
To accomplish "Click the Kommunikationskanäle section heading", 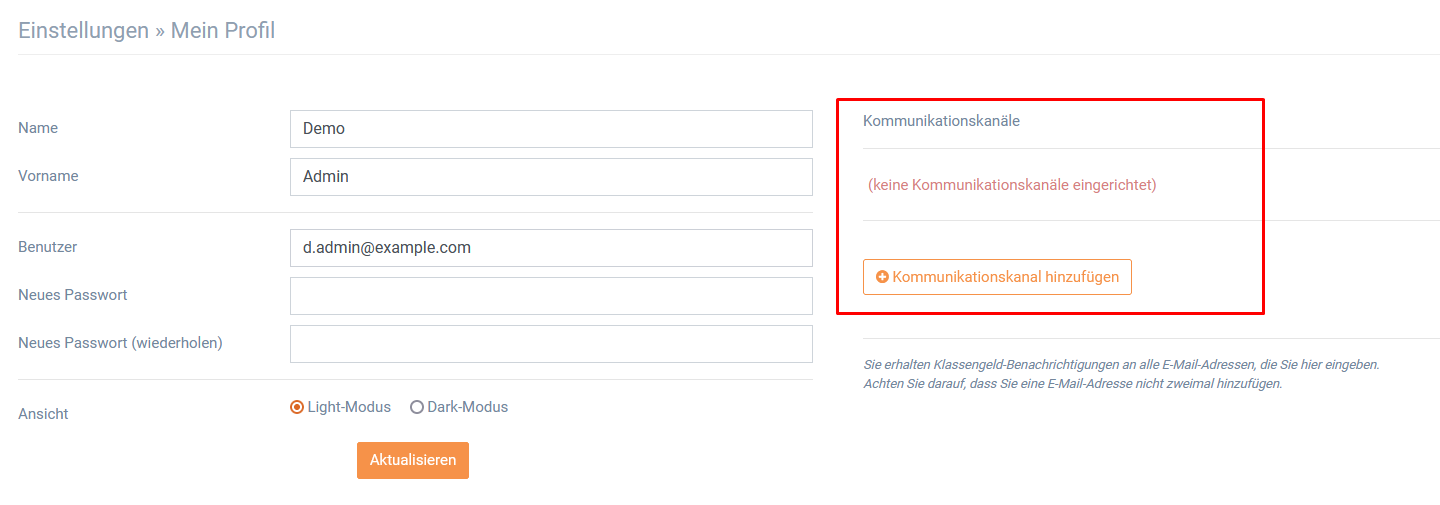I will click(941, 120).
